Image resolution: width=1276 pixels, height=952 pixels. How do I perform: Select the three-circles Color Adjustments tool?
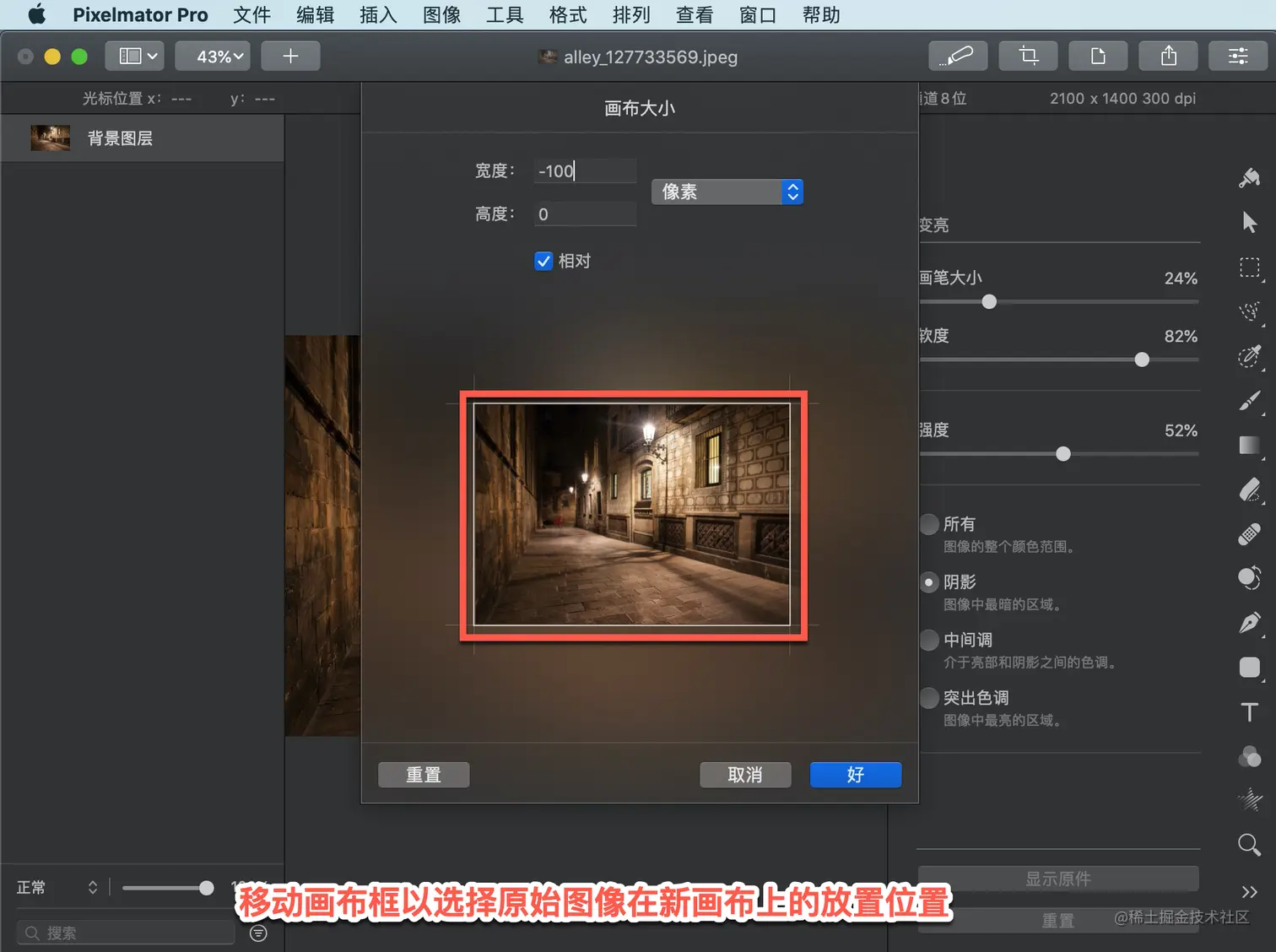(1250, 756)
